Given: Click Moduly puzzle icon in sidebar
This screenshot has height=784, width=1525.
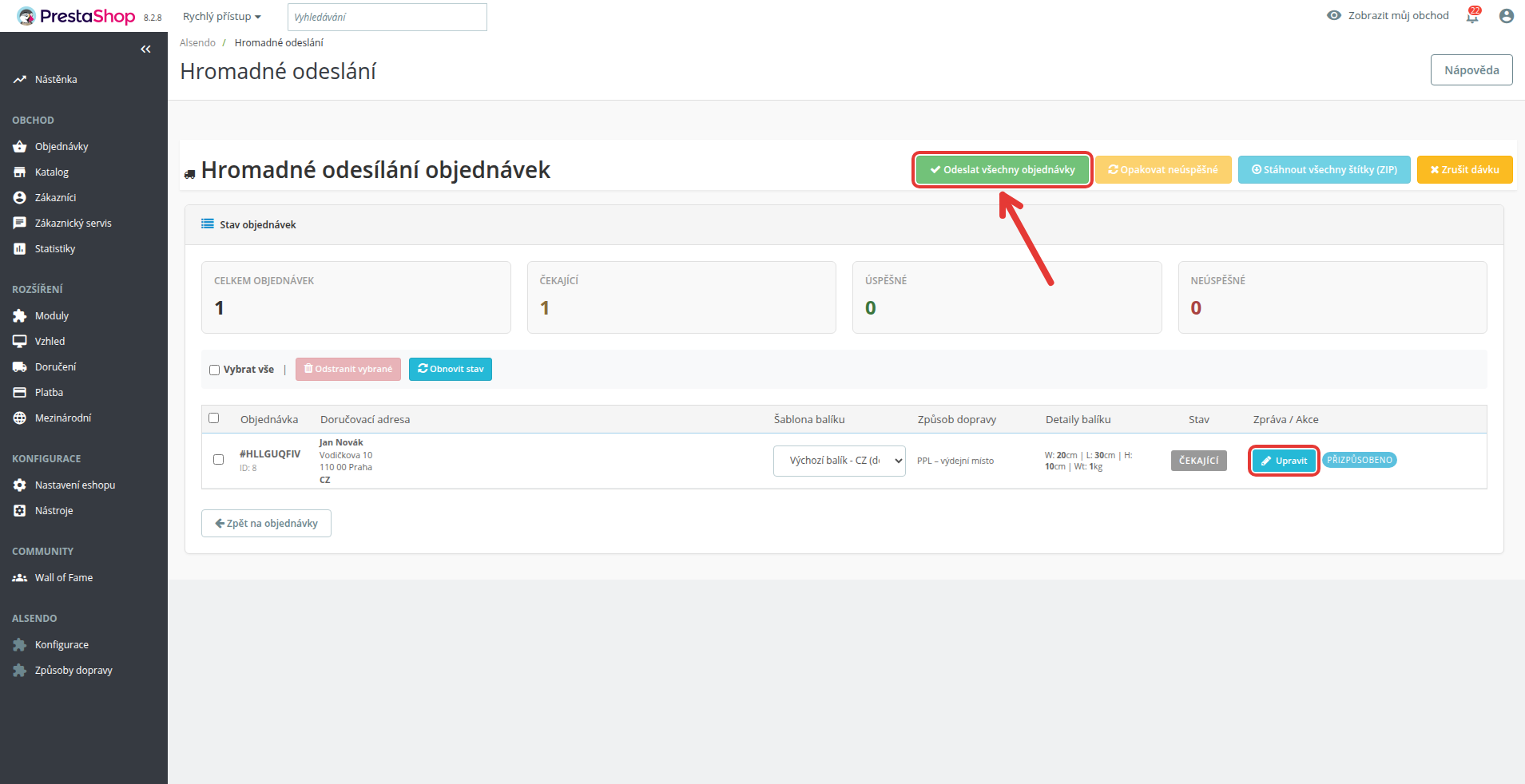Looking at the screenshot, I should (20, 316).
